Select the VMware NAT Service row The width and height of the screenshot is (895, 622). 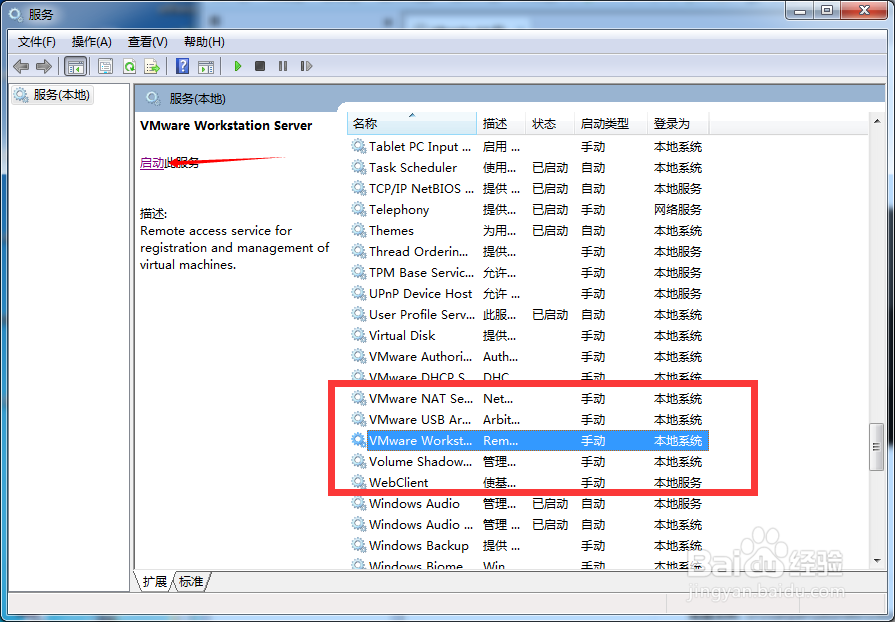(x=529, y=399)
